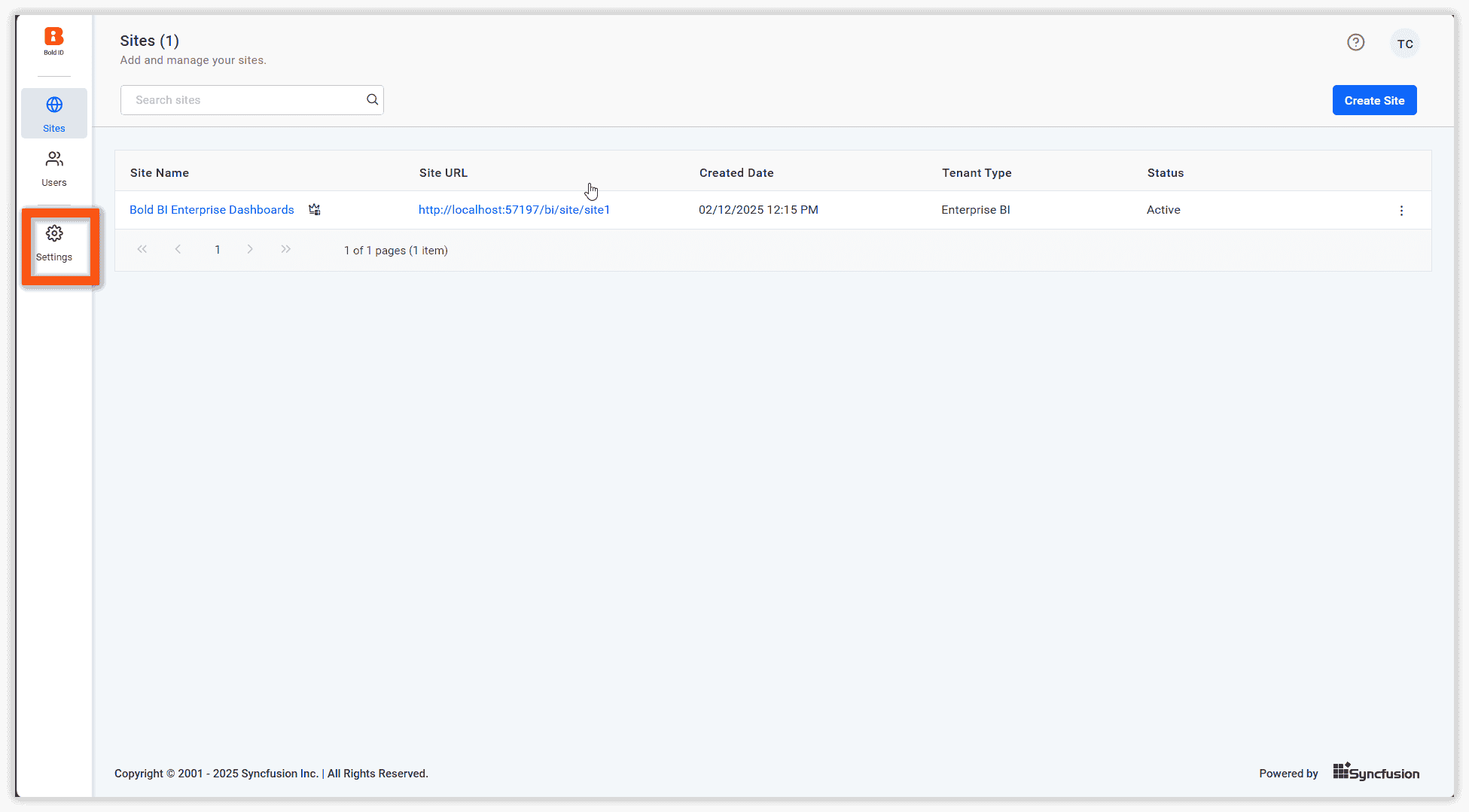Go to first page of results
The image size is (1469, 812).
click(x=142, y=249)
